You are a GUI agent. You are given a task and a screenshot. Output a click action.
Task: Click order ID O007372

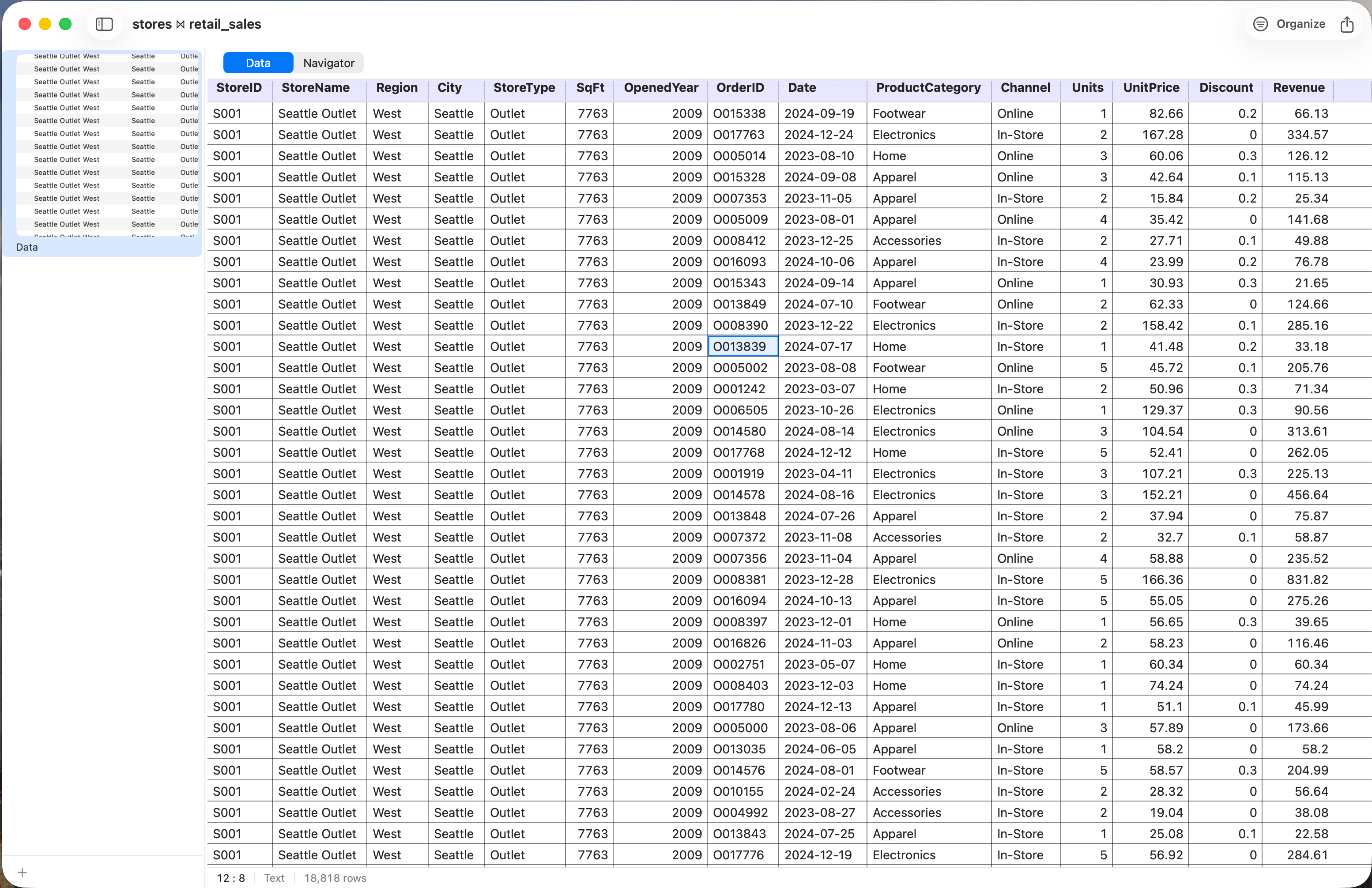[743, 537]
